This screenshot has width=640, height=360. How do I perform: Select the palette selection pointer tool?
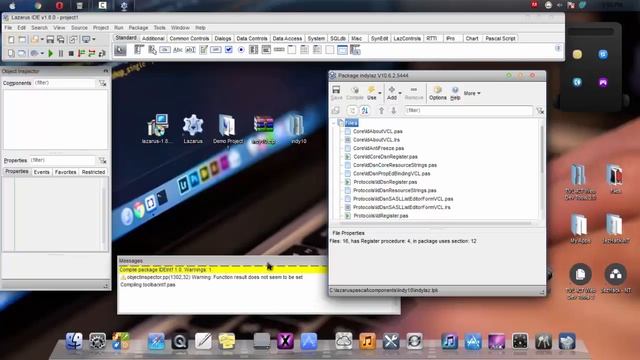pyautogui.click(x=120, y=50)
